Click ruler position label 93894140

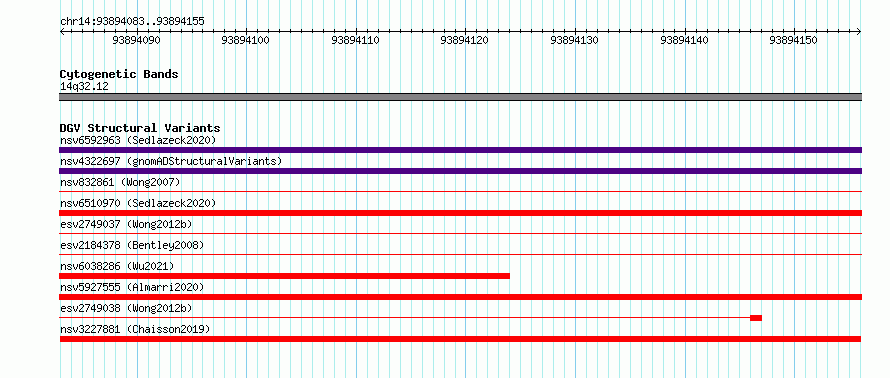pos(685,40)
